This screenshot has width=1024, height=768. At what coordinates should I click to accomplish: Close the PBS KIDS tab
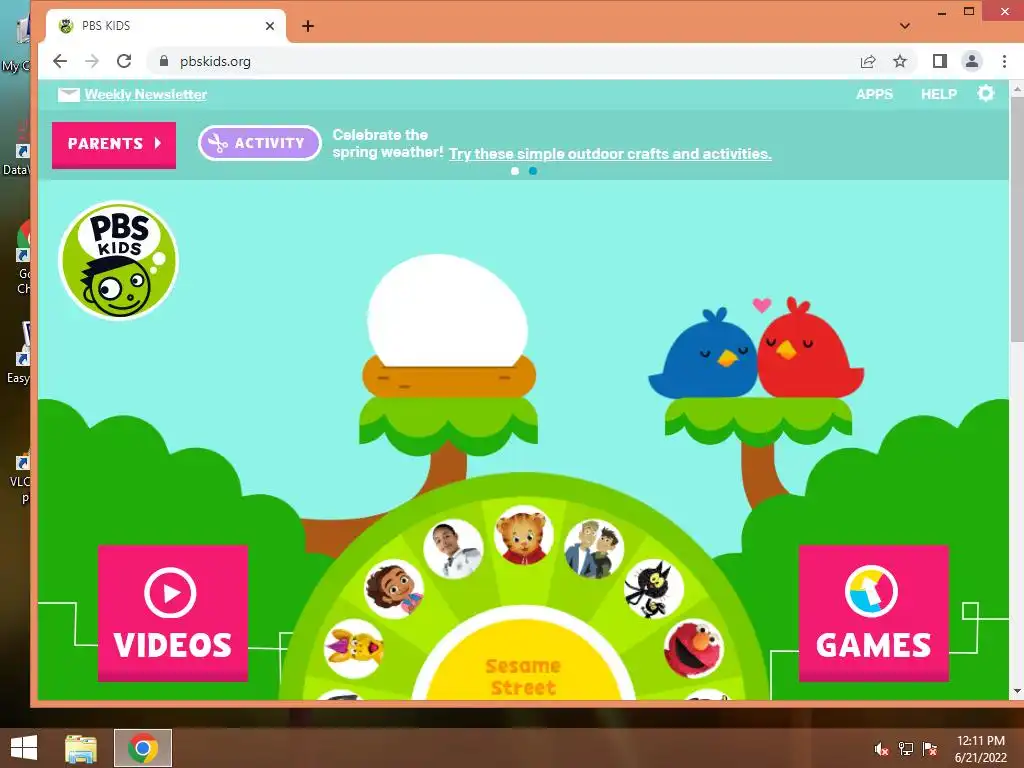point(270,26)
